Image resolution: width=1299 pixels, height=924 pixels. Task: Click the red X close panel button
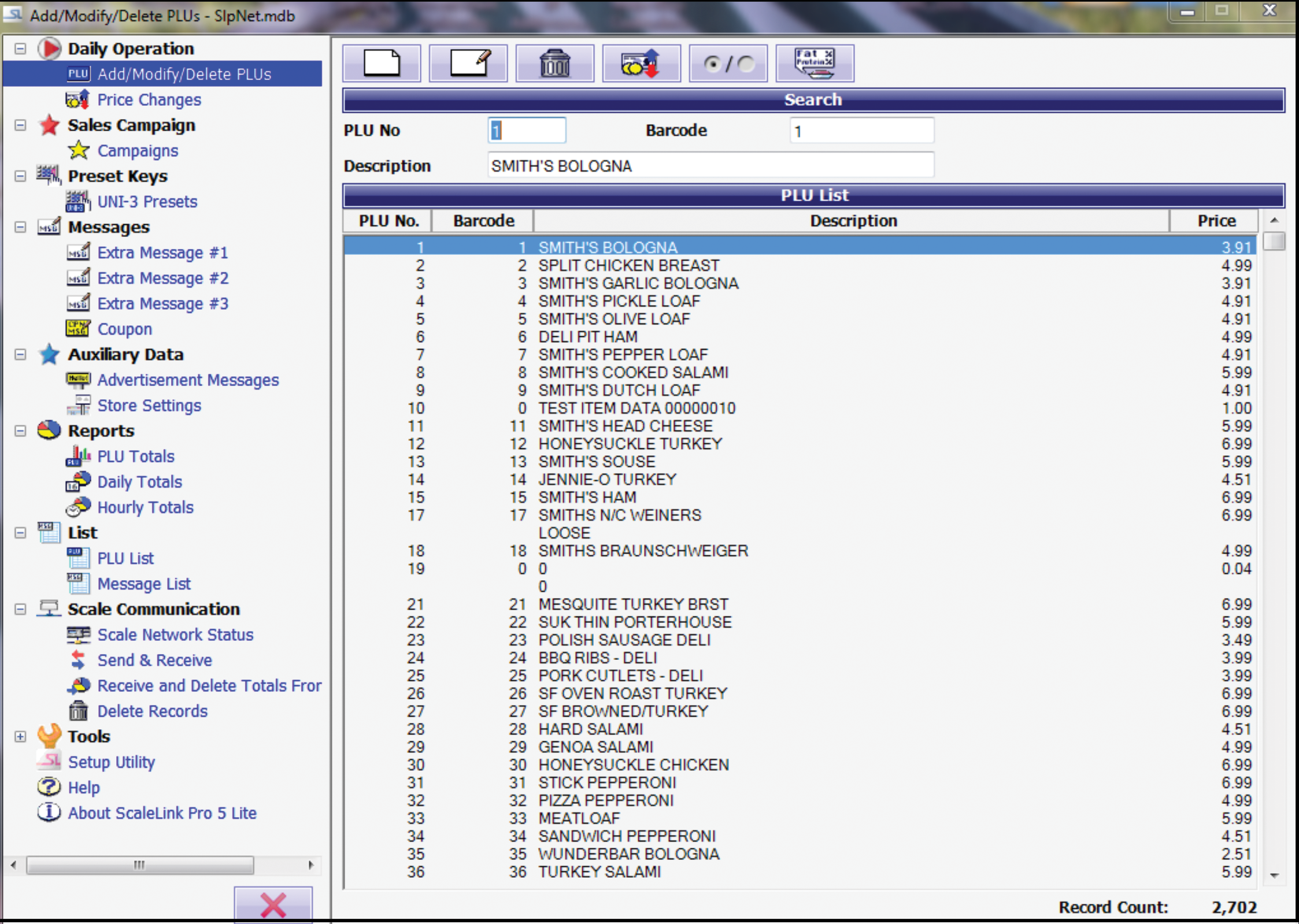(273, 905)
